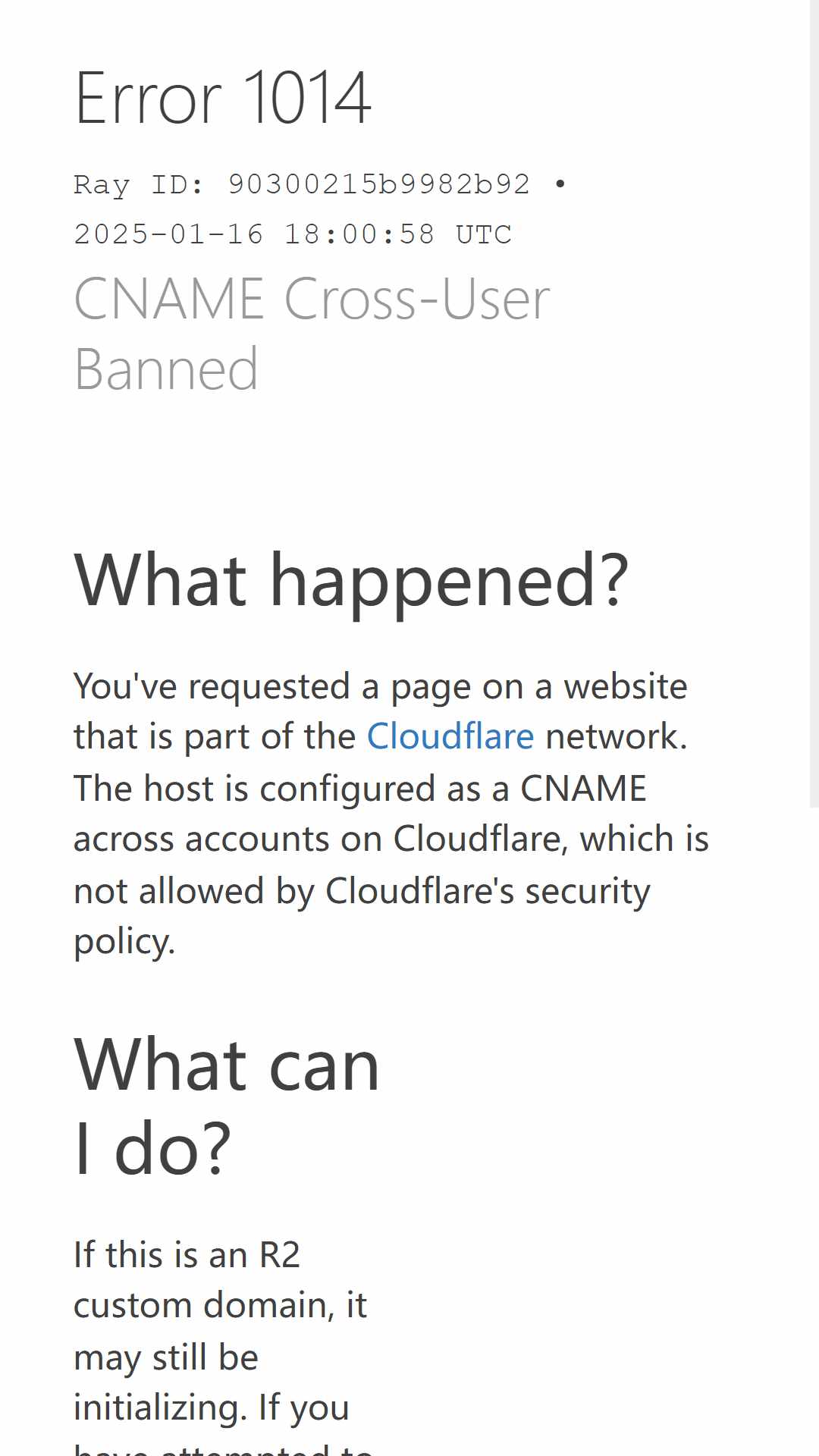819x1456 pixels.
Task: Click the What happened? heading
Action: tap(351, 581)
